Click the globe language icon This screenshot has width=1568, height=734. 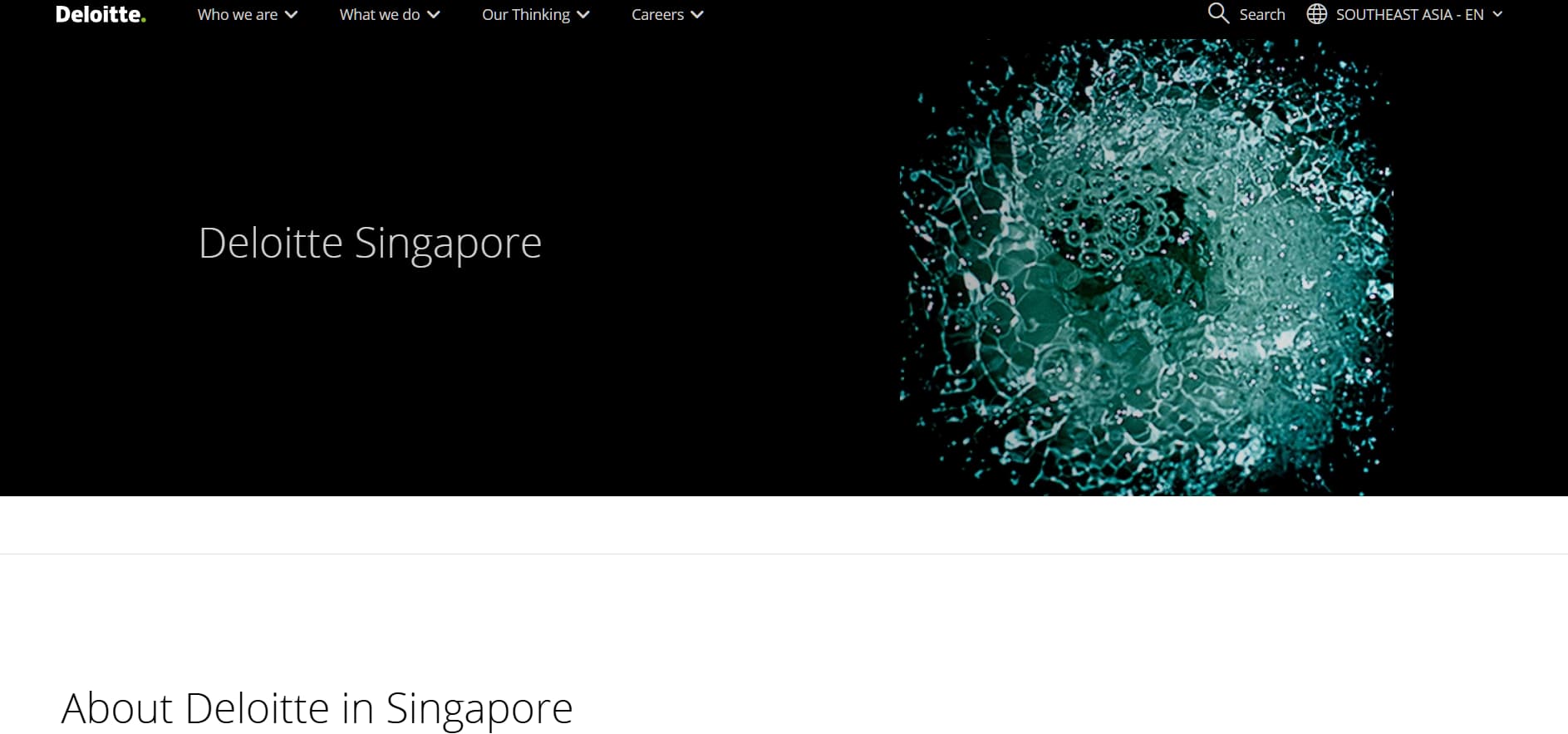(x=1316, y=14)
